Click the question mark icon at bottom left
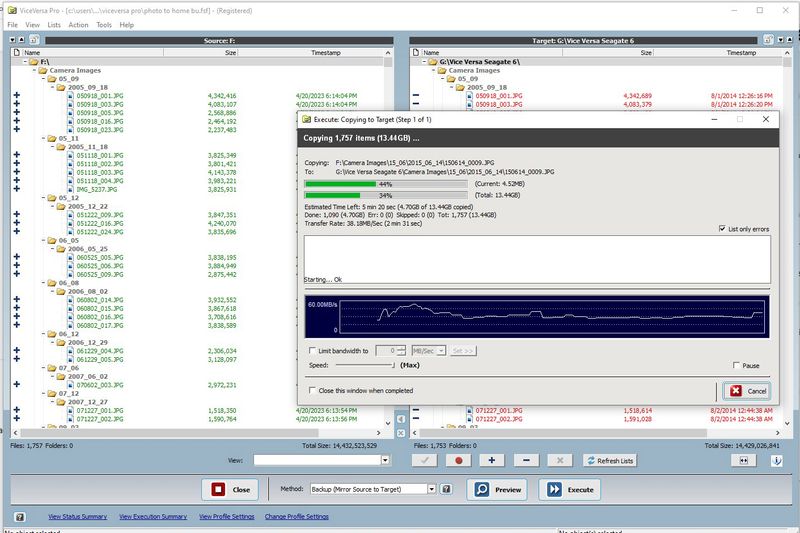 20,517
